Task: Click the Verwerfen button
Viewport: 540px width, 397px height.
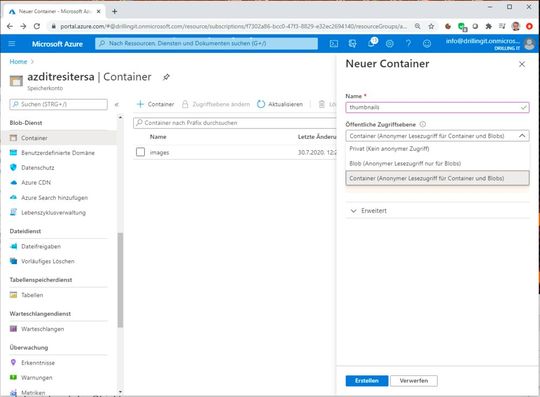Action: click(x=414, y=381)
